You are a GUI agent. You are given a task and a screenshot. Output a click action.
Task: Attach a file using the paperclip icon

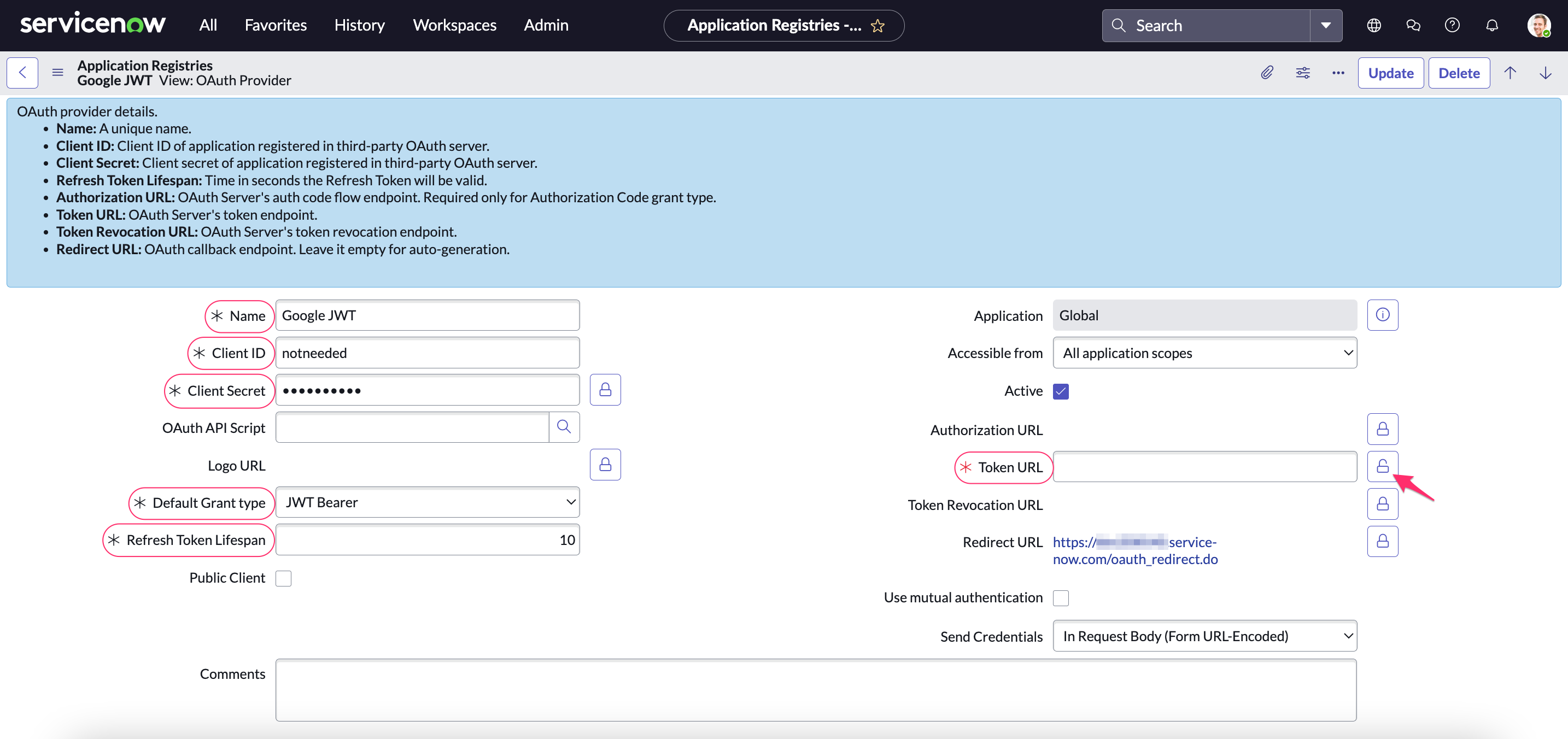1267,73
